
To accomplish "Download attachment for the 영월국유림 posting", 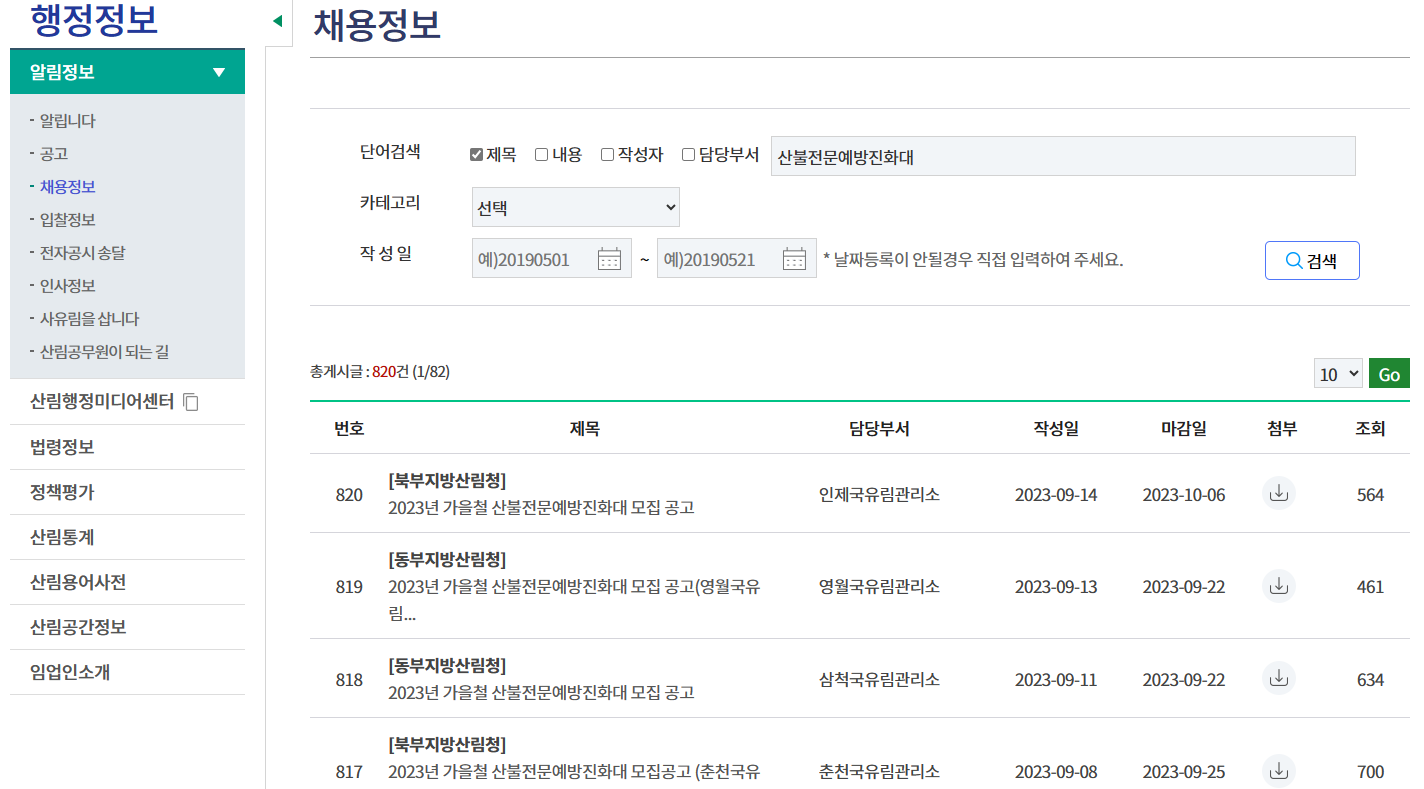I will click(x=1278, y=586).
